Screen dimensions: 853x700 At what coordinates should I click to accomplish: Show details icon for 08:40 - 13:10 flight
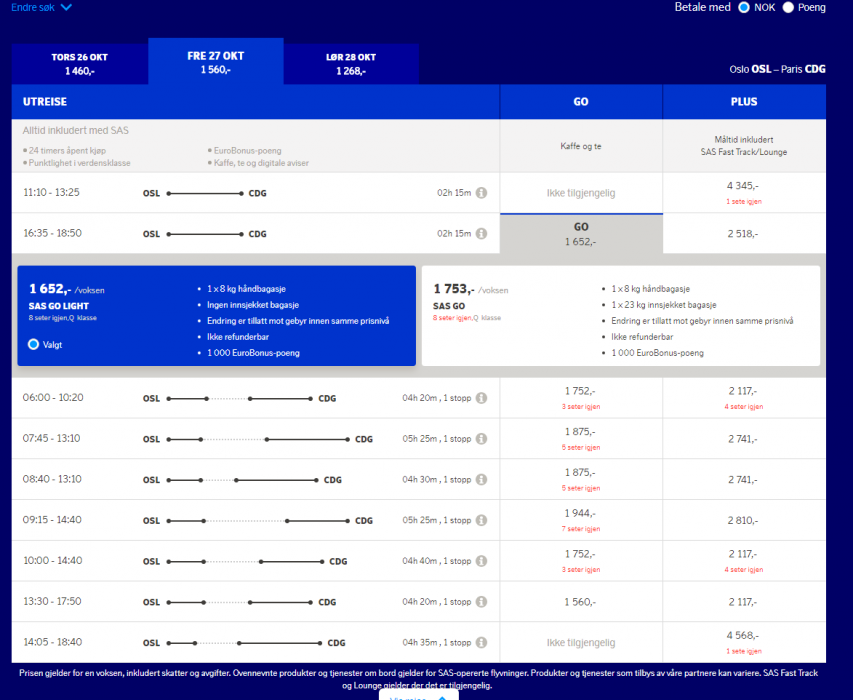(481, 480)
